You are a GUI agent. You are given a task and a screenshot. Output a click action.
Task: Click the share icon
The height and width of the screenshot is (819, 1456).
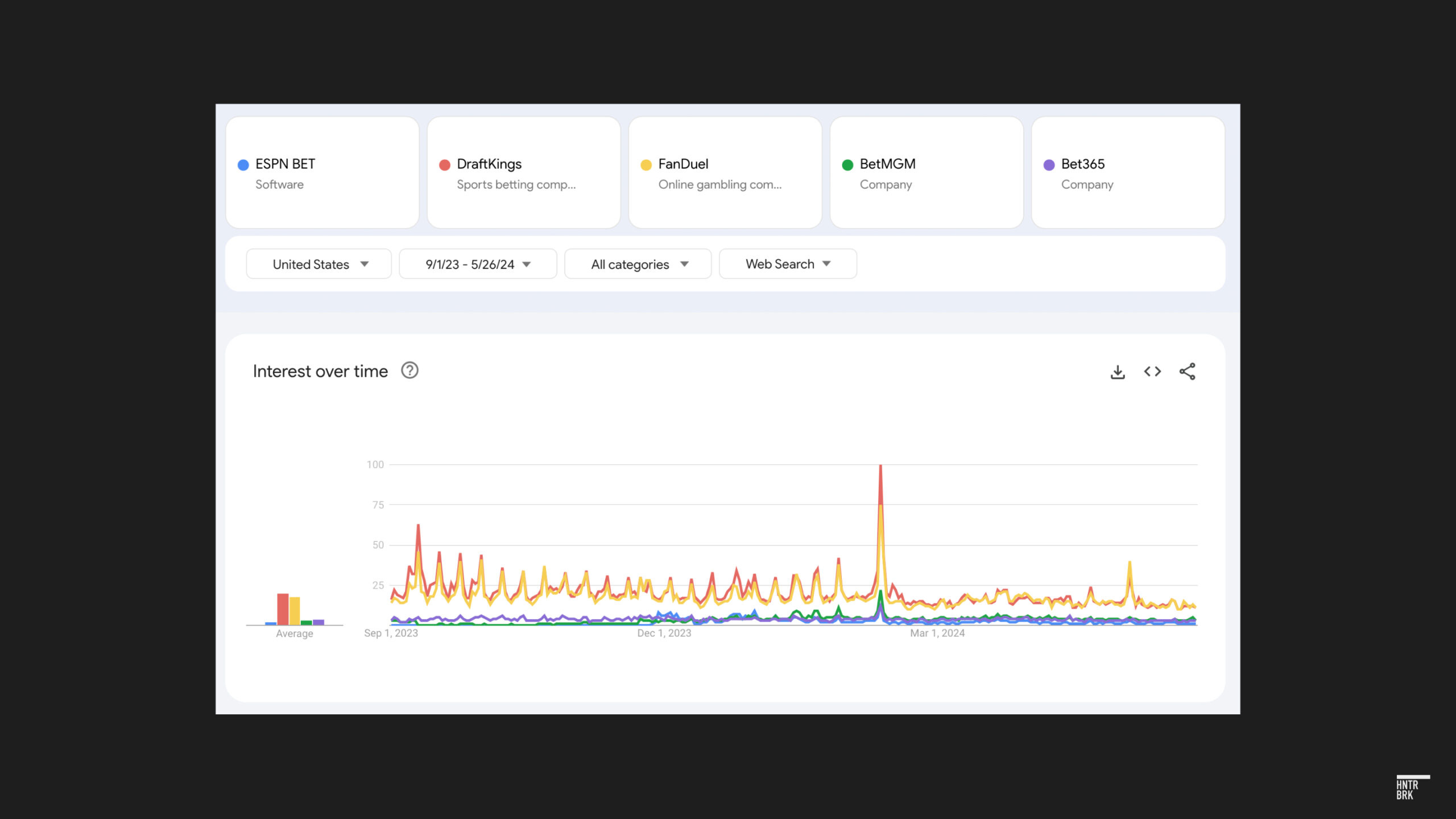tap(1187, 372)
